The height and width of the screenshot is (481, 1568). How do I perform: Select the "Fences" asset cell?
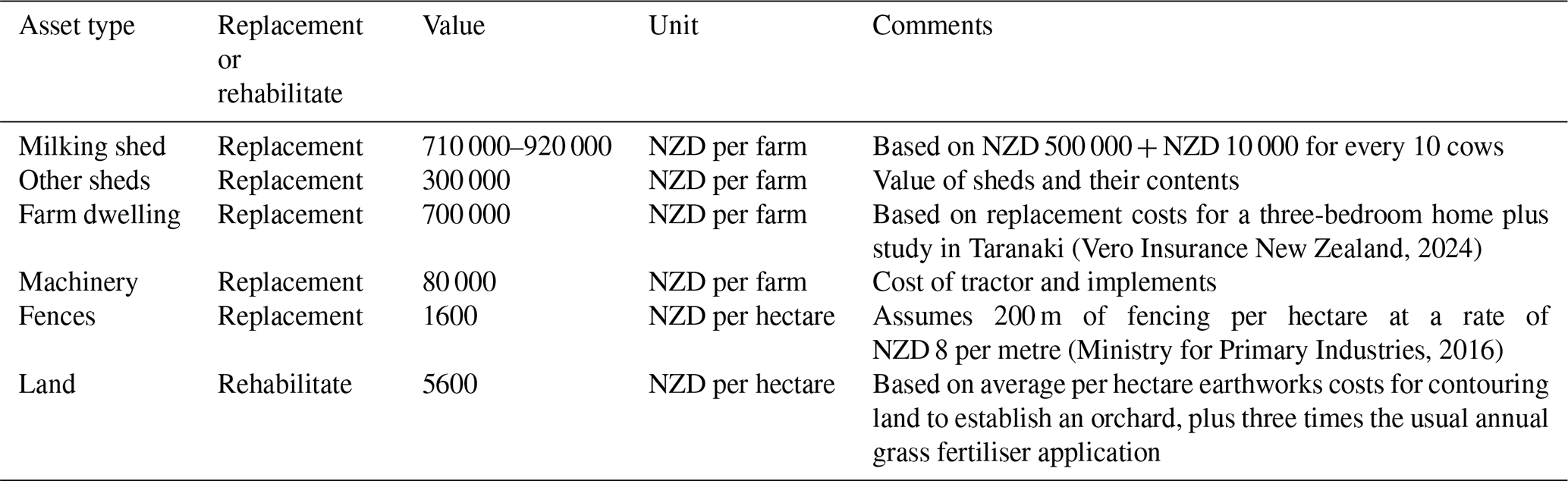(57, 316)
